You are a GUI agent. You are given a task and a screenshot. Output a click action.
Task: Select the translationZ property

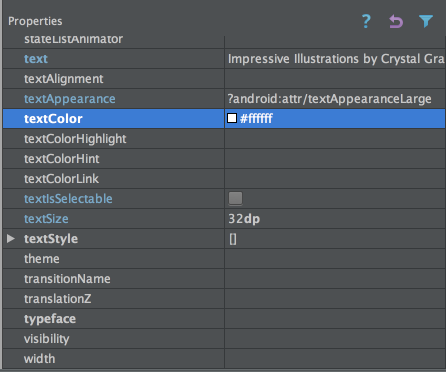pos(57,299)
